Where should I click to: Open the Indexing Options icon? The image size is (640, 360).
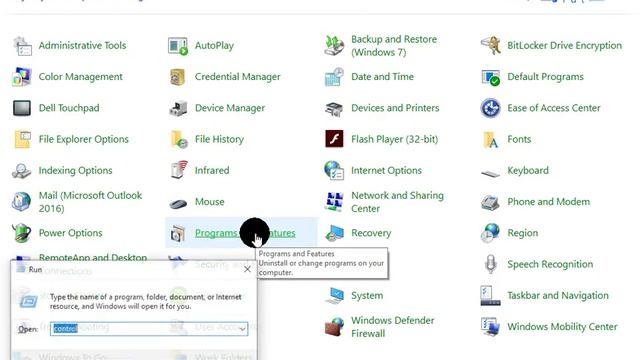(x=22, y=171)
